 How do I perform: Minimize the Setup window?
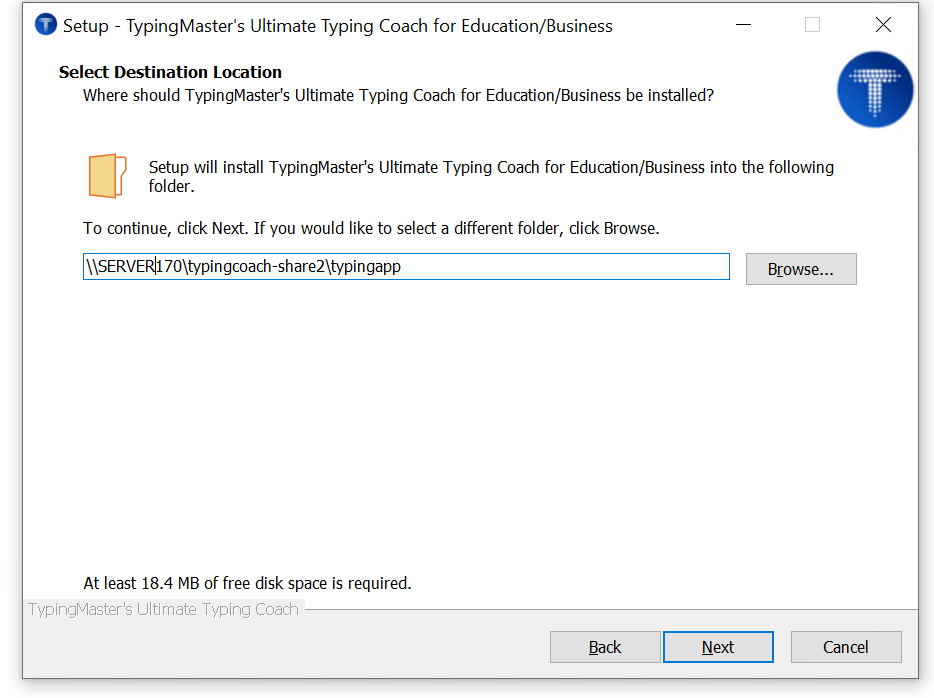(x=743, y=25)
